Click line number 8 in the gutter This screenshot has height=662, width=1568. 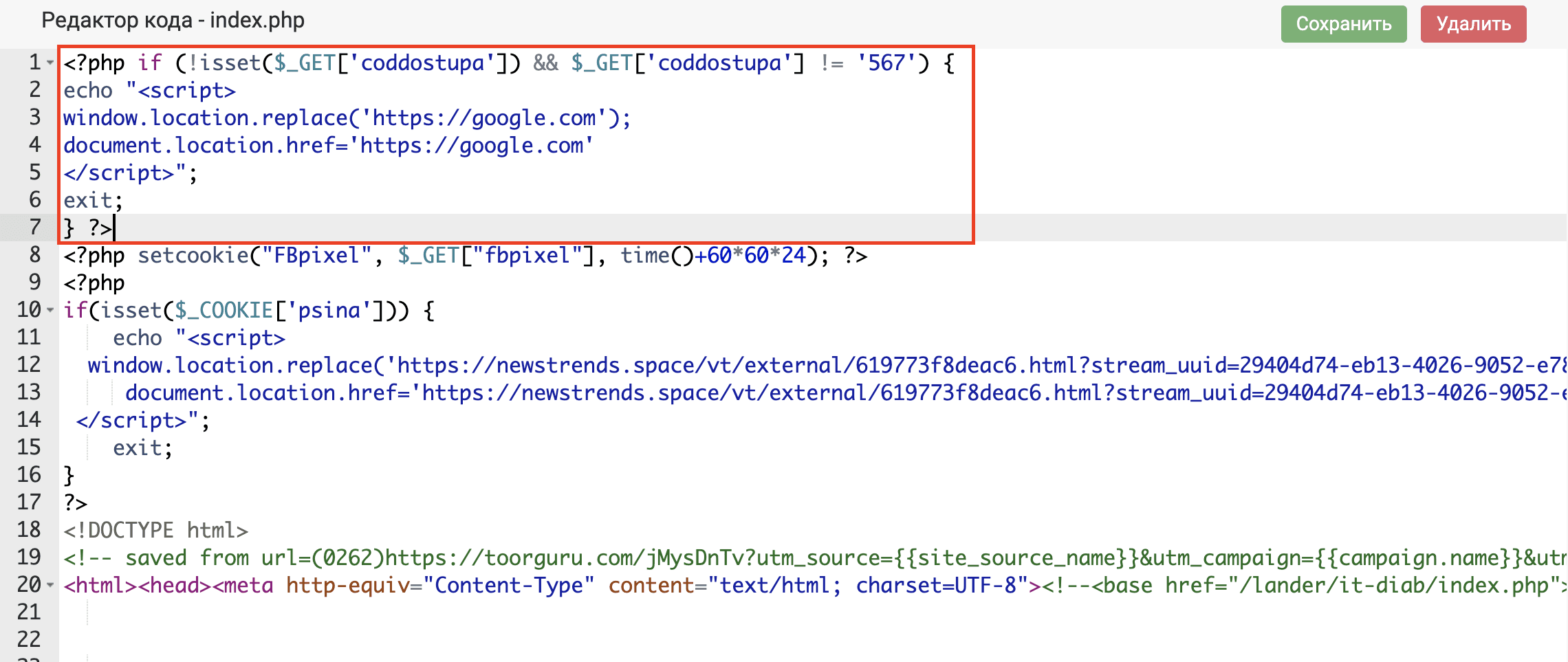pos(34,255)
